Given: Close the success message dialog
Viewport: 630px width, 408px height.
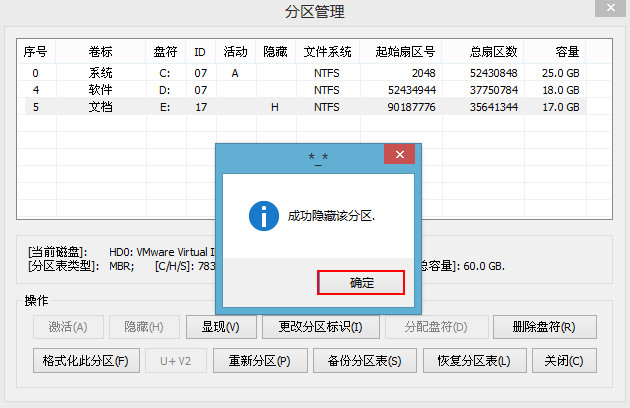Looking at the screenshot, I should click(x=400, y=155).
